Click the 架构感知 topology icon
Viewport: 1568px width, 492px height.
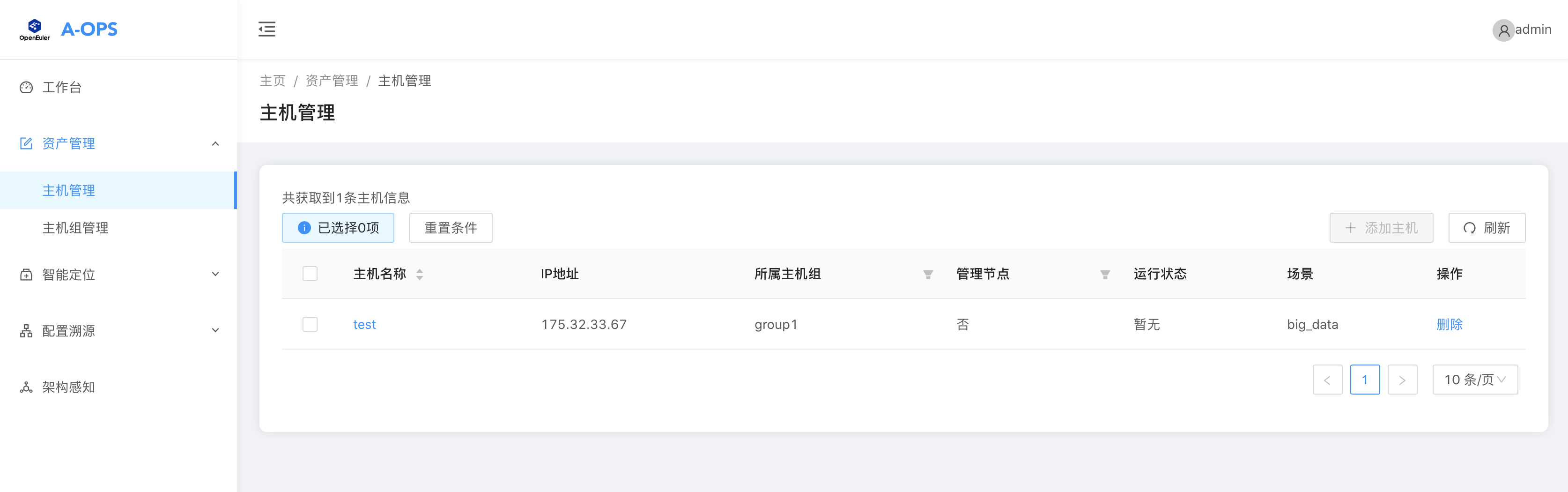[x=26, y=387]
